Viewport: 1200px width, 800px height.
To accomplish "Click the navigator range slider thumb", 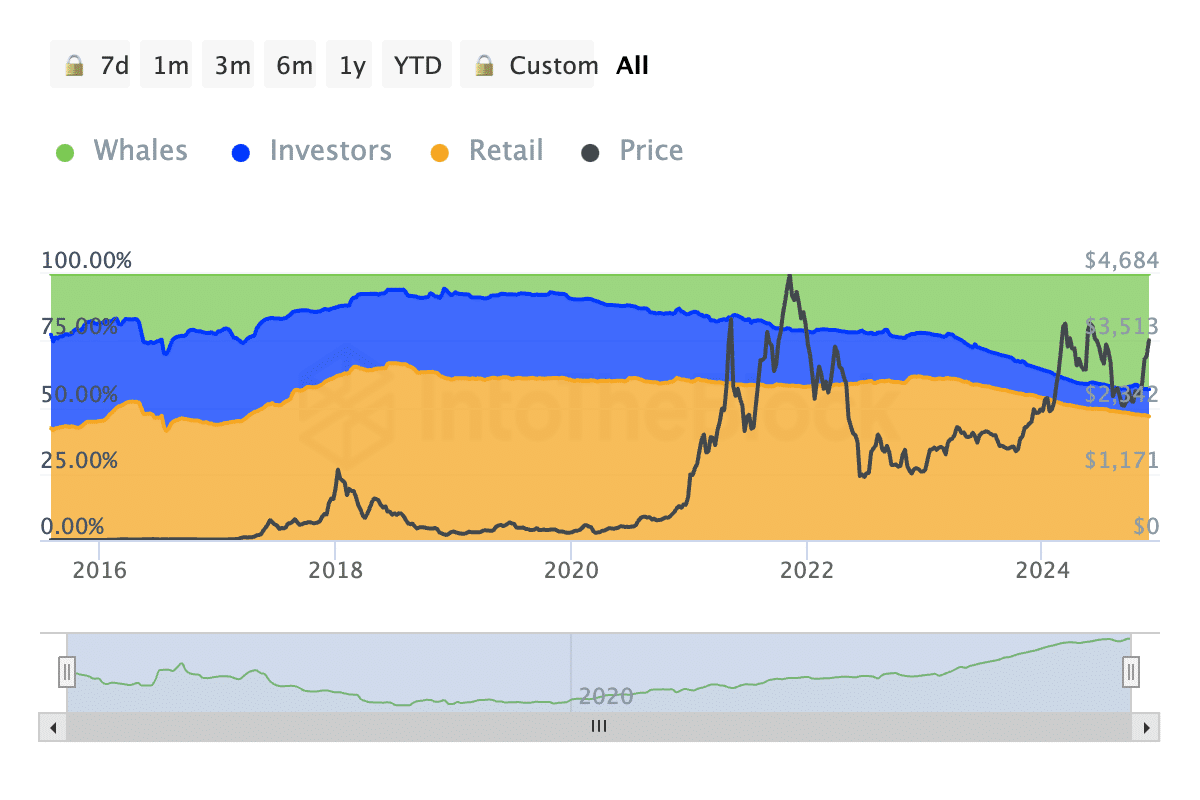I will click(x=598, y=728).
